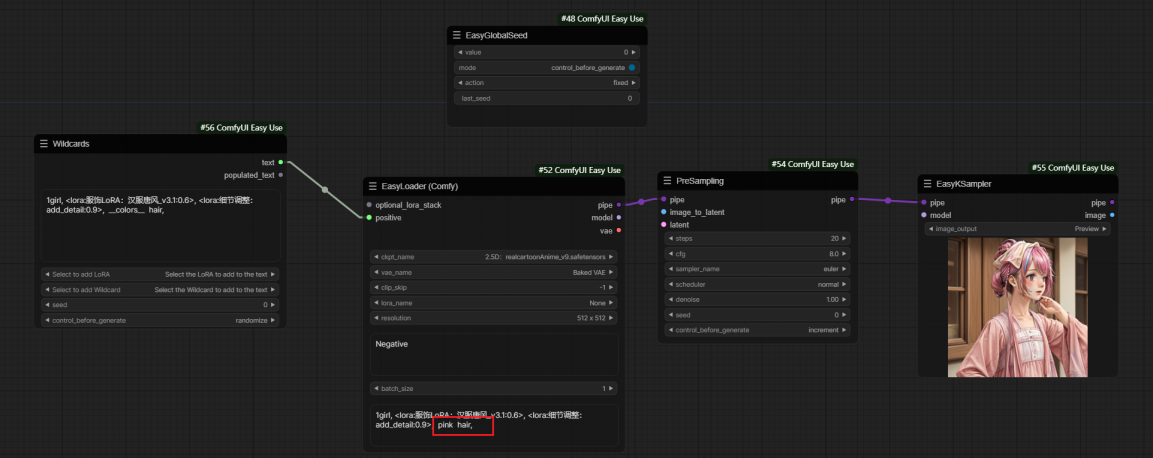Click the PreSampling latent input socket

tap(664, 225)
